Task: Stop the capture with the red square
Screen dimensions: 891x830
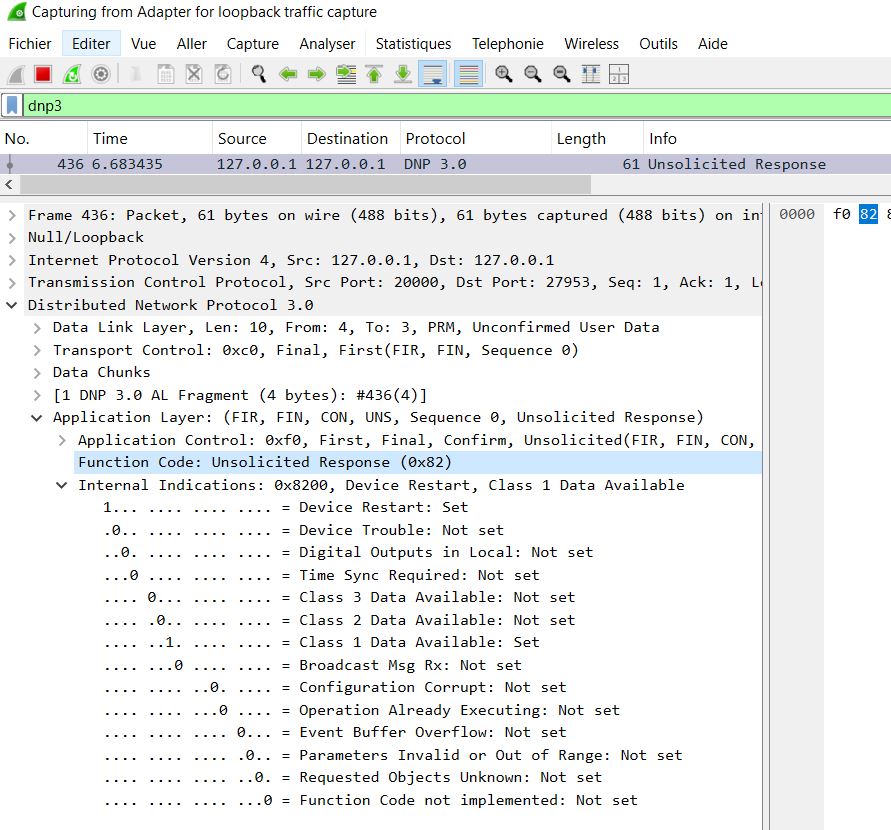Action: point(43,74)
